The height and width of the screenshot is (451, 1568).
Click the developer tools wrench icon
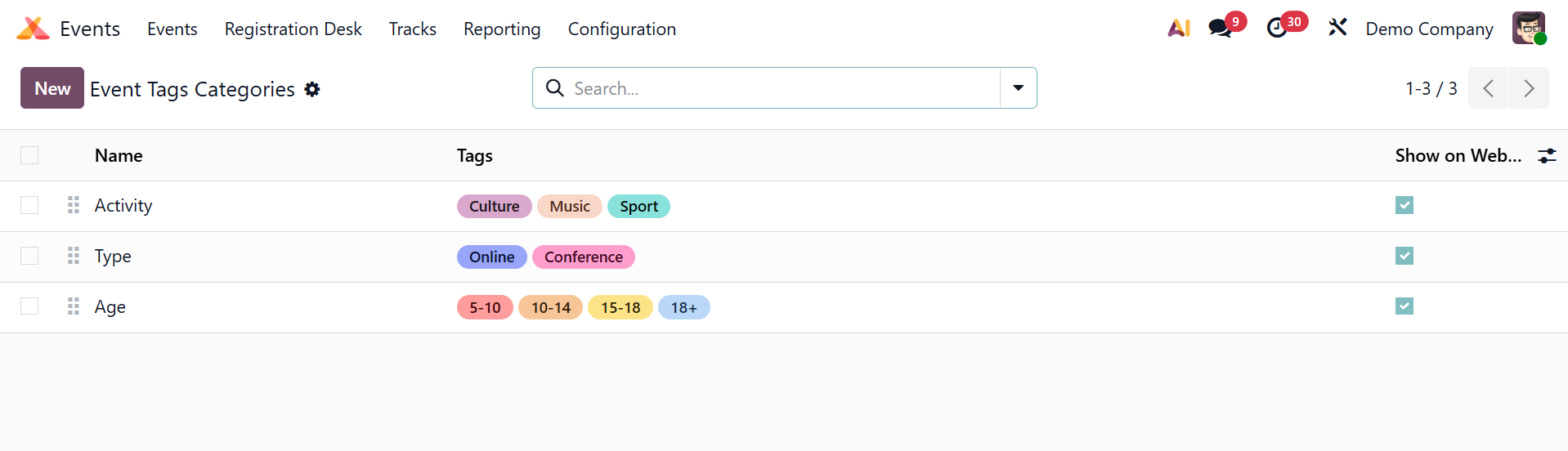pyautogui.click(x=1337, y=29)
